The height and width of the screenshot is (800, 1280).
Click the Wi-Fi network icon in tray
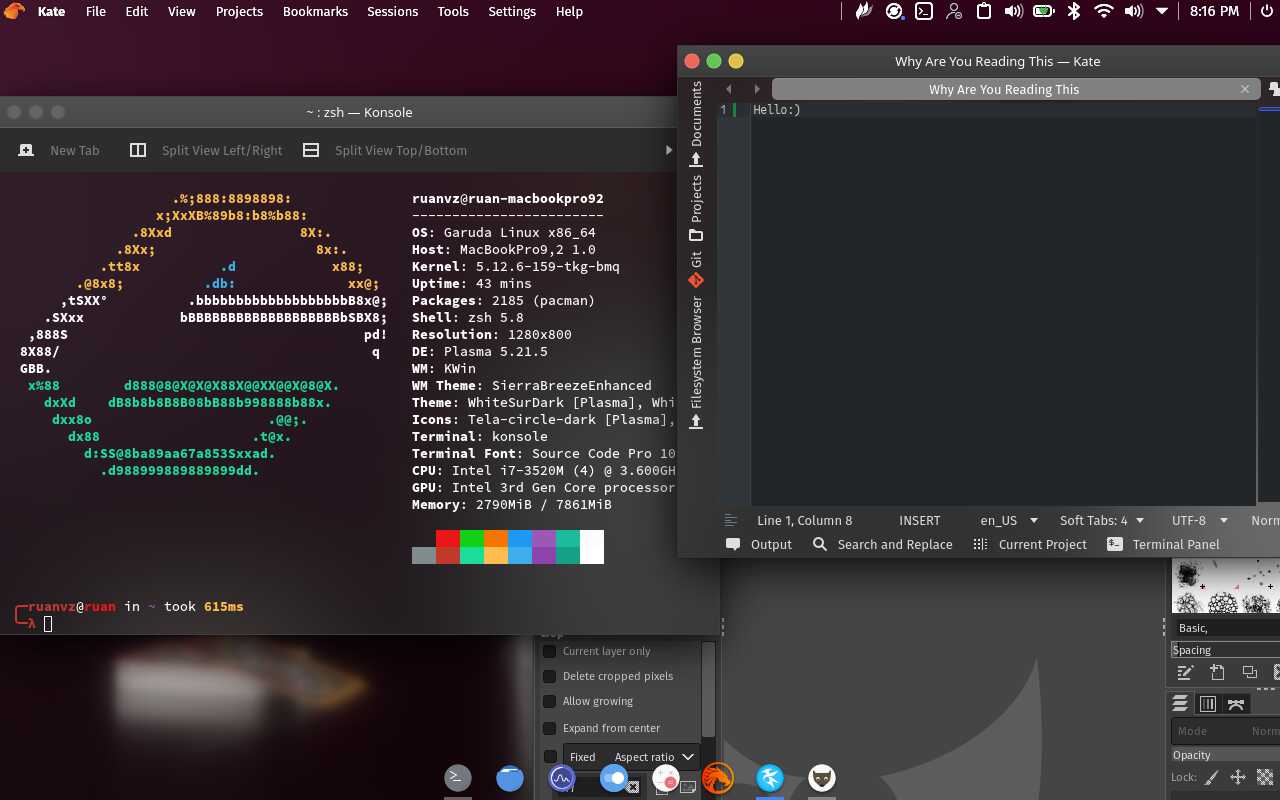tap(1103, 12)
